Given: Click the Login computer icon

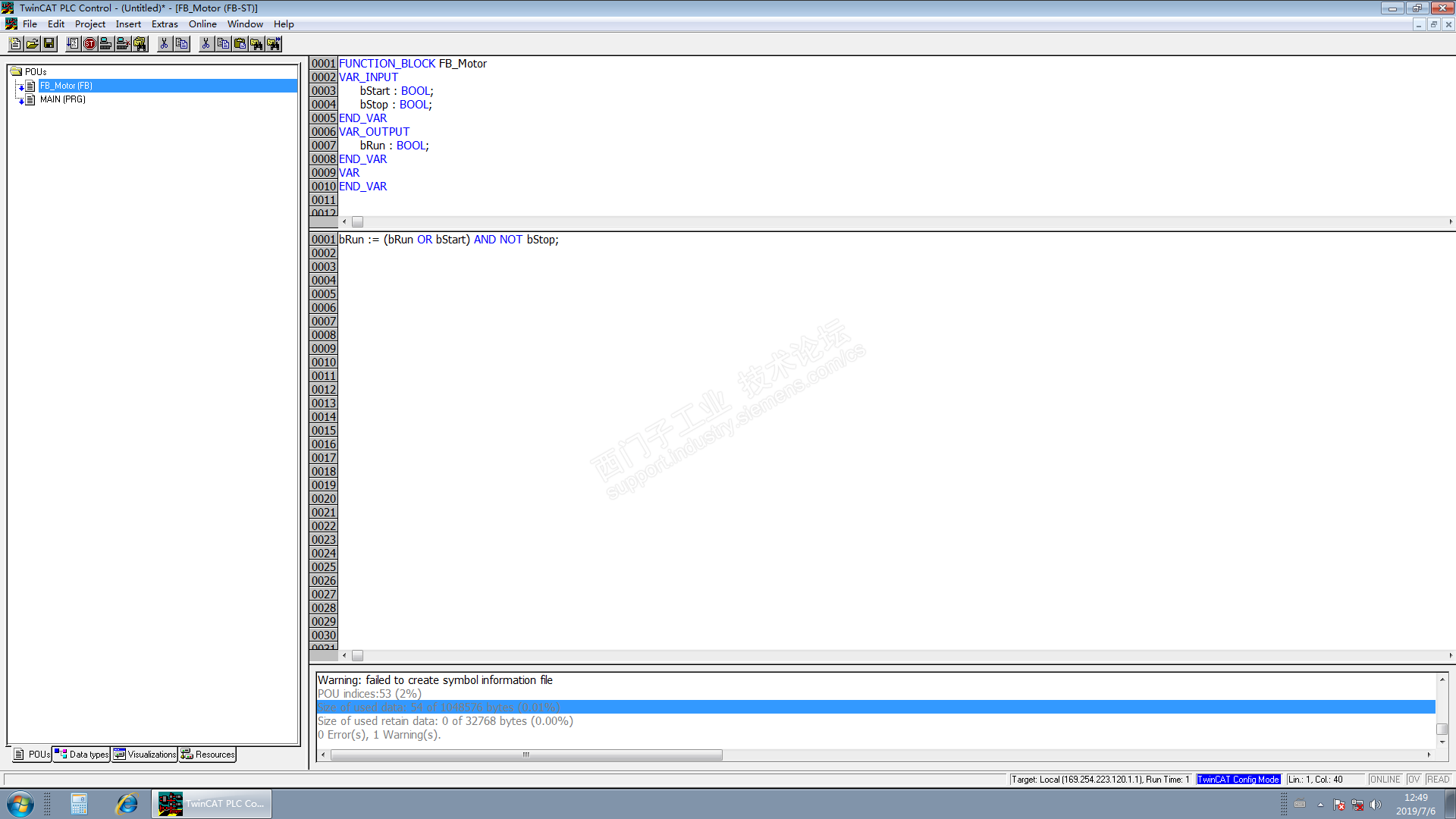Looking at the screenshot, I should [106, 44].
